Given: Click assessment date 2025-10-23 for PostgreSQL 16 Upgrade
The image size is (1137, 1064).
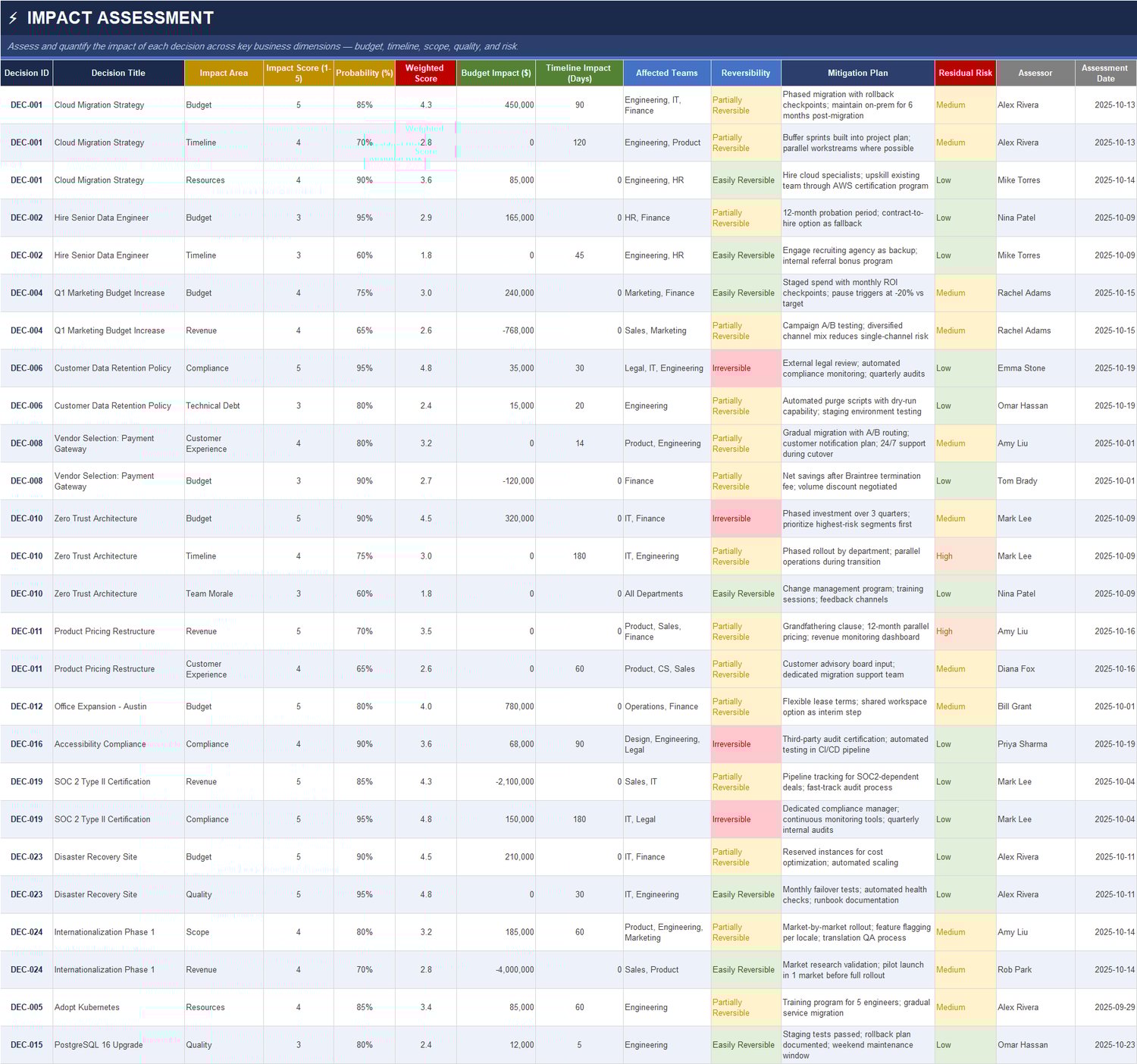Looking at the screenshot, I should point(1104,1044).
